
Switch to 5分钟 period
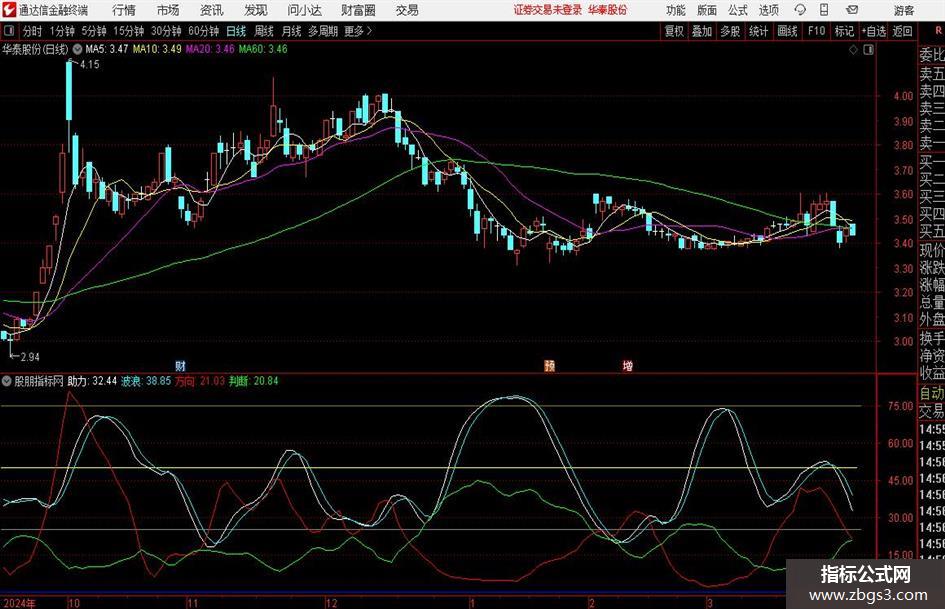[93, 31]
